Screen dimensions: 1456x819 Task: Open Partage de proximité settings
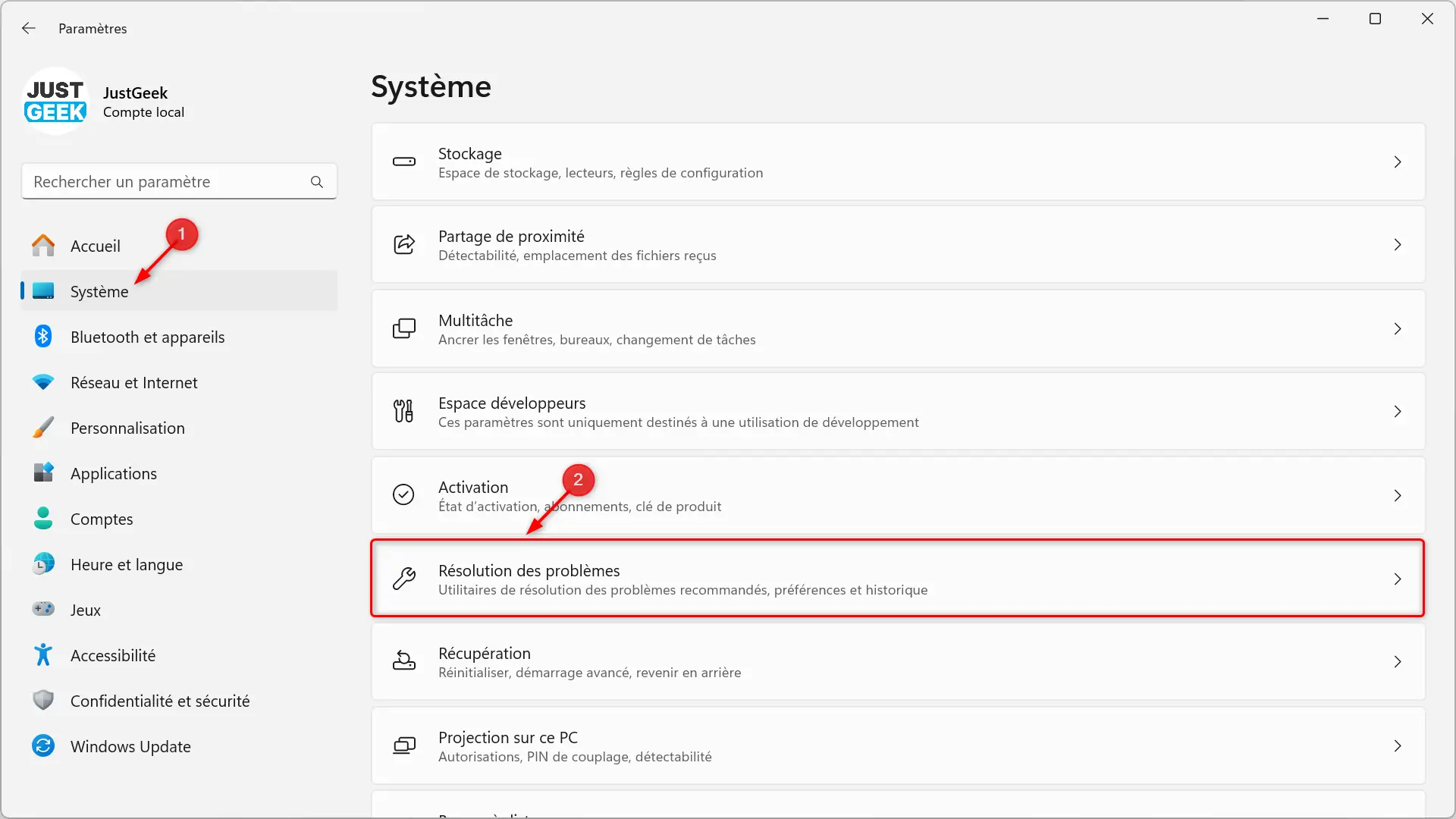(x=898, y=244)
